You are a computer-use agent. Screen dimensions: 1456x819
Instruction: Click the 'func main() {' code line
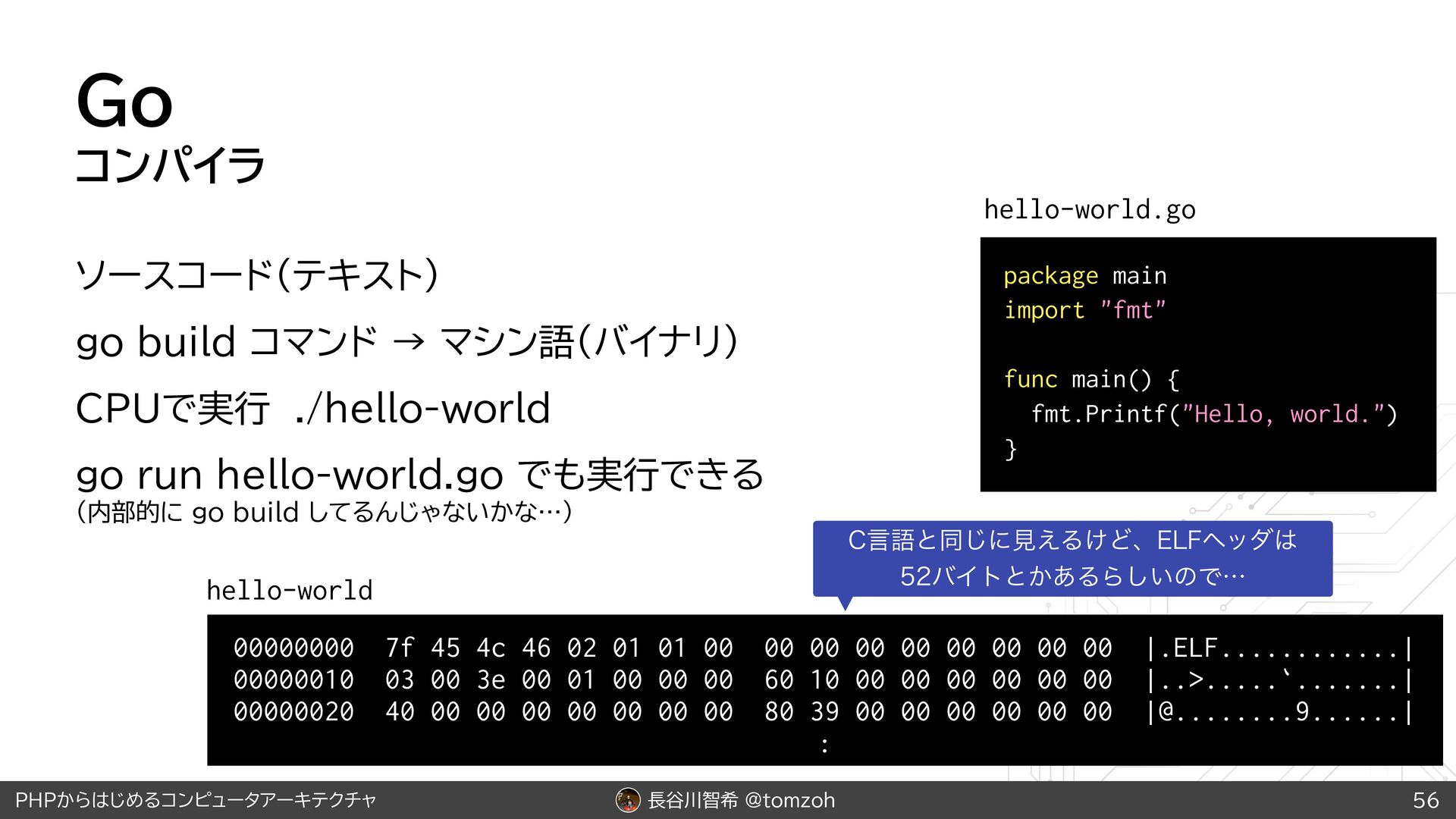pos(1090,379)
